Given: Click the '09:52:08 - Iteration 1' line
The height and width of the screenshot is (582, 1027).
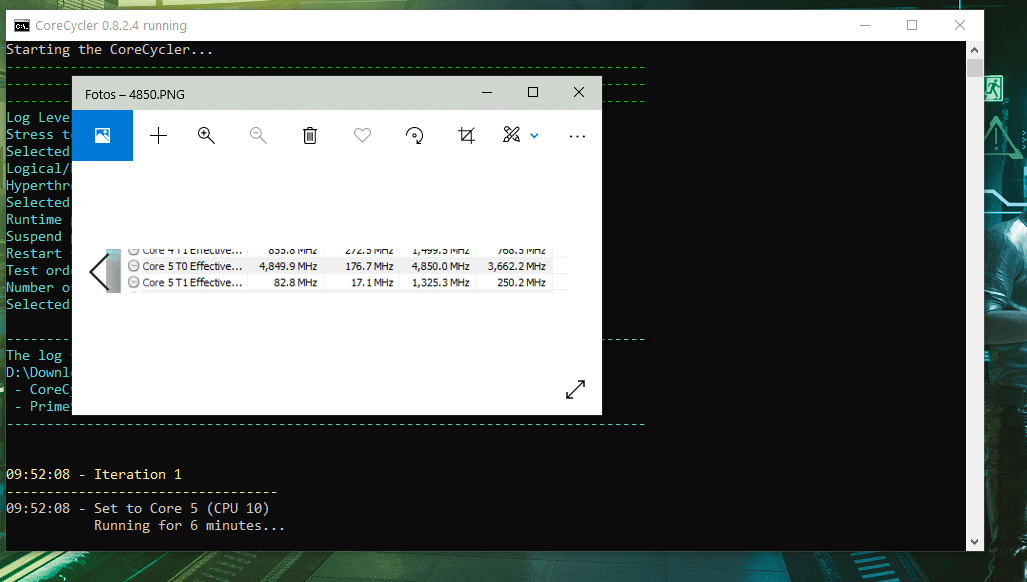Looking at the screenshot, I should pos(94,475).
